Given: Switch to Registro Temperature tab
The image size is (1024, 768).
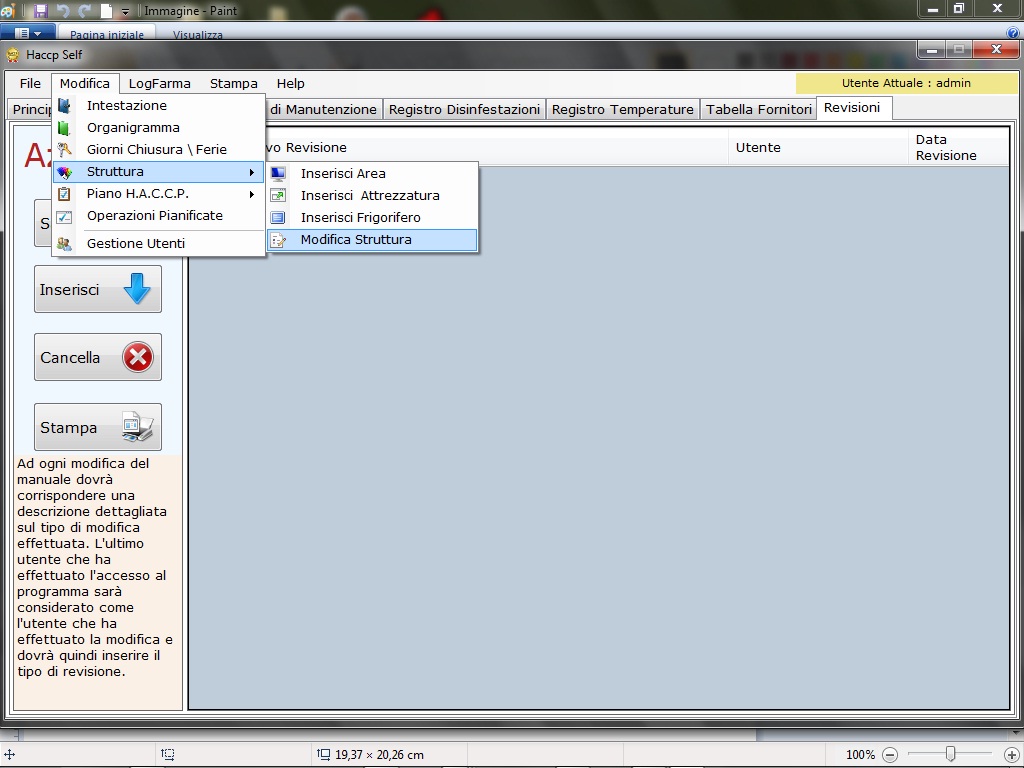Looking at the screenshot, I should tap(622, 110).
